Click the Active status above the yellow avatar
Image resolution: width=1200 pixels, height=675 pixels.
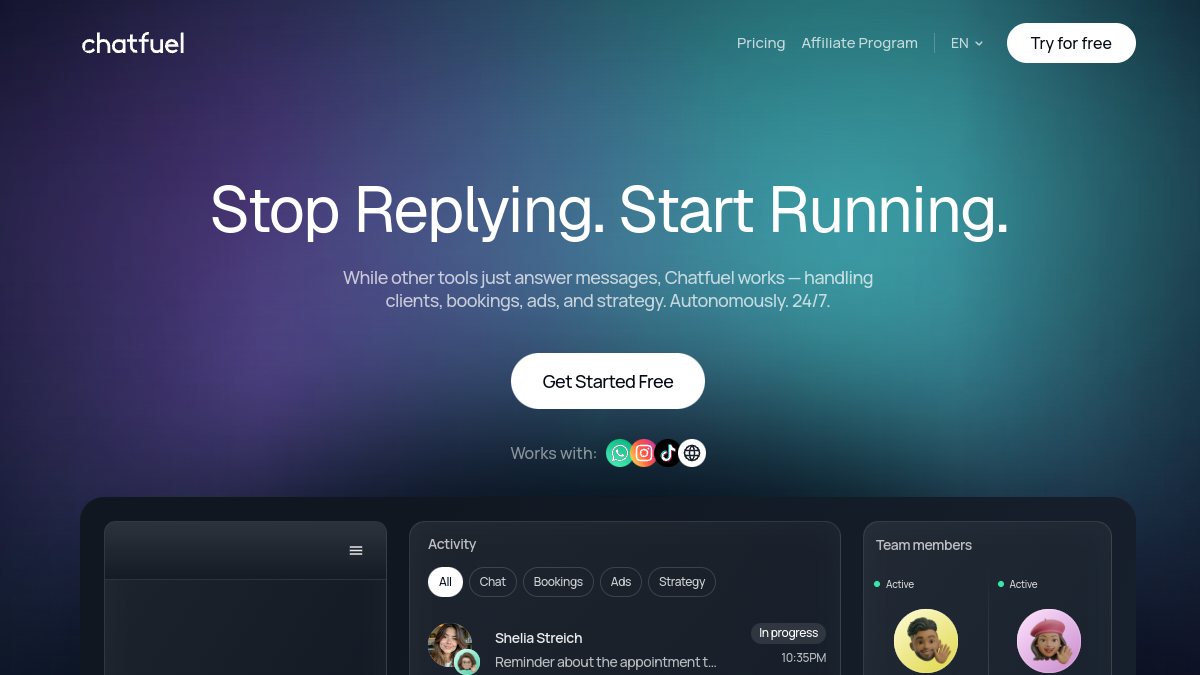point(894,584)
